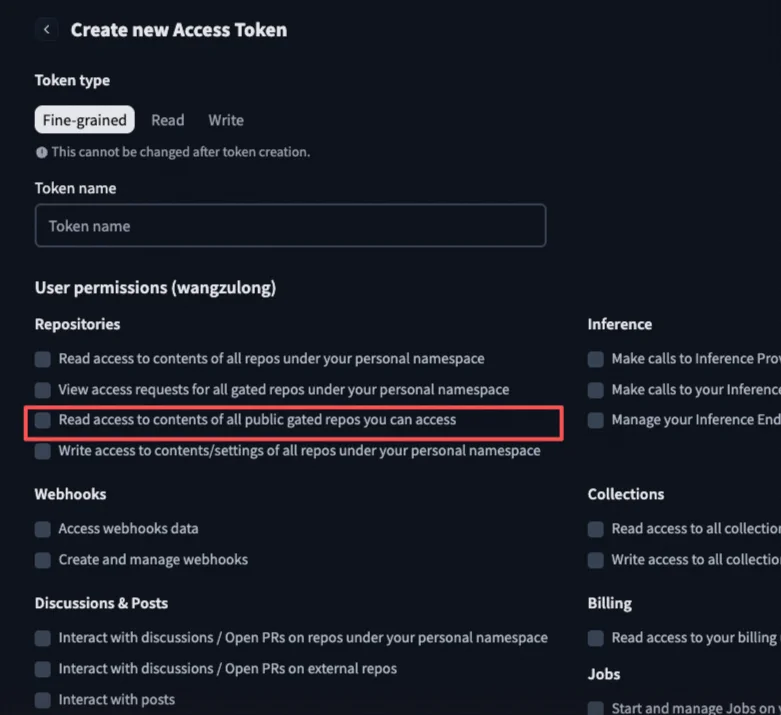Check Write access to all collections
The width and height of the screenshot is (781, 715).
pyautogui.click(x=596, y=560)
